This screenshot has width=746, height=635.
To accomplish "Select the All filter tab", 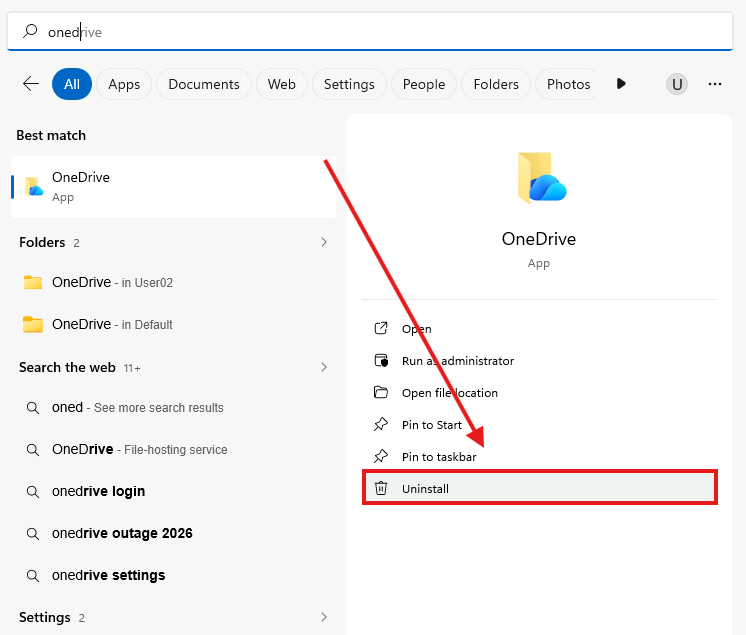I will (72, 84).
